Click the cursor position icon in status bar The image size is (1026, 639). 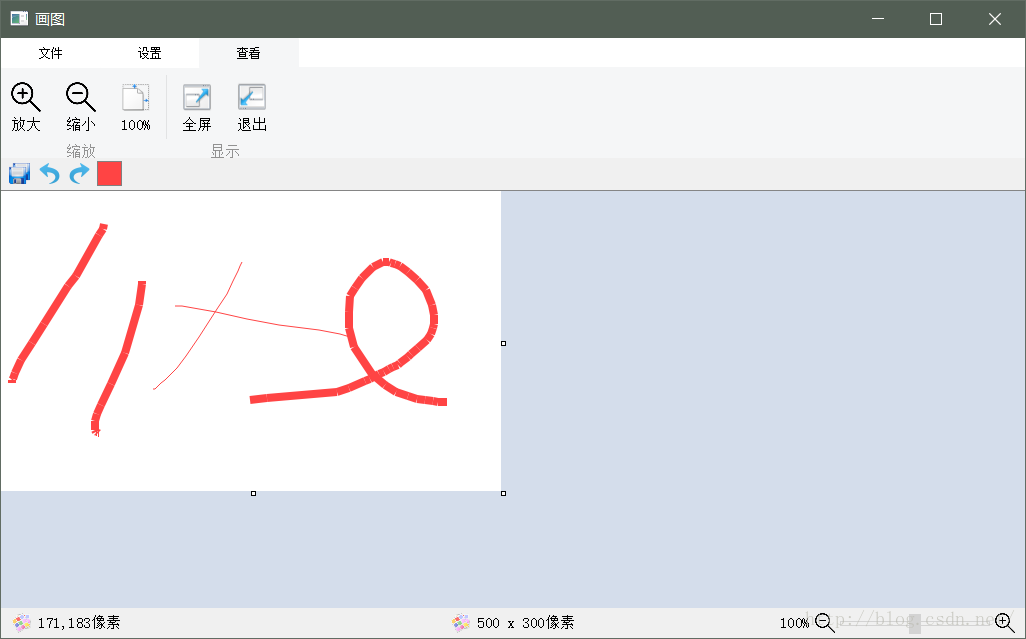pos(22,623)
